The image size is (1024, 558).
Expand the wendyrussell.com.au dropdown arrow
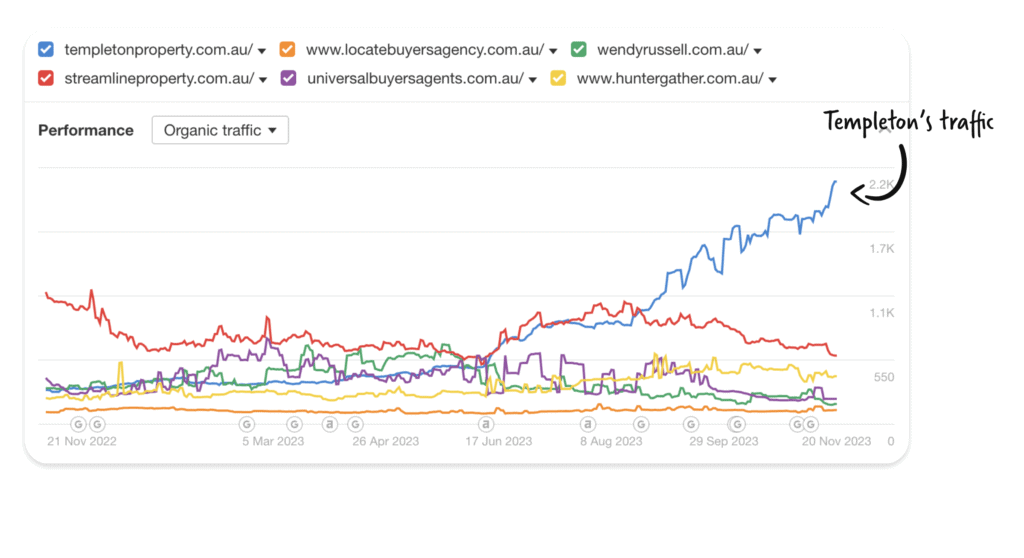(x=758, y=51)
